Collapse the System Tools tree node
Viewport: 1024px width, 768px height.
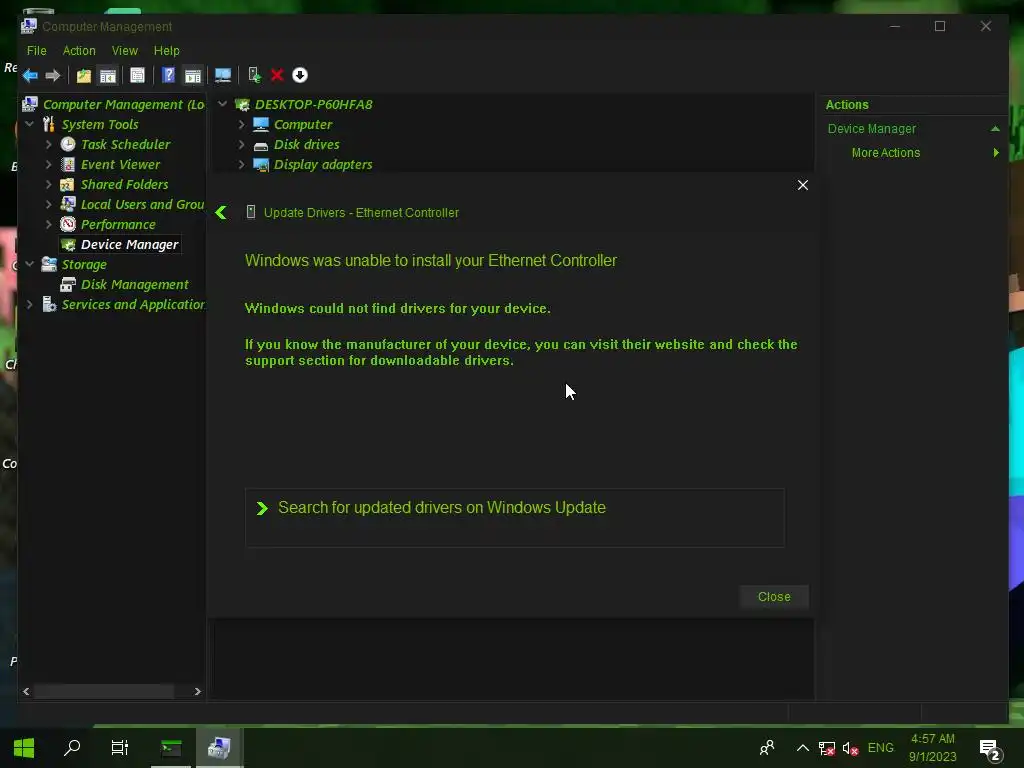click(29, 123)
